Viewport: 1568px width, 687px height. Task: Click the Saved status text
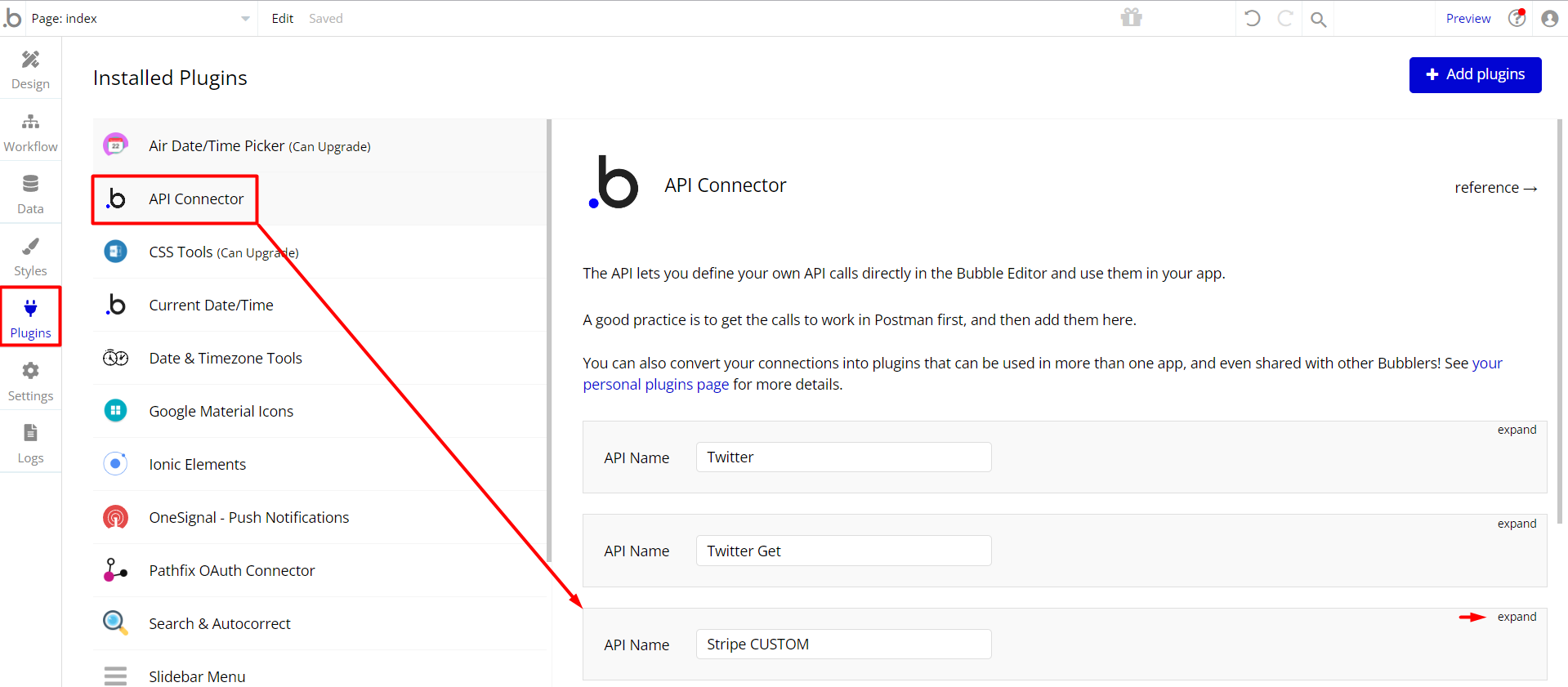325,18
